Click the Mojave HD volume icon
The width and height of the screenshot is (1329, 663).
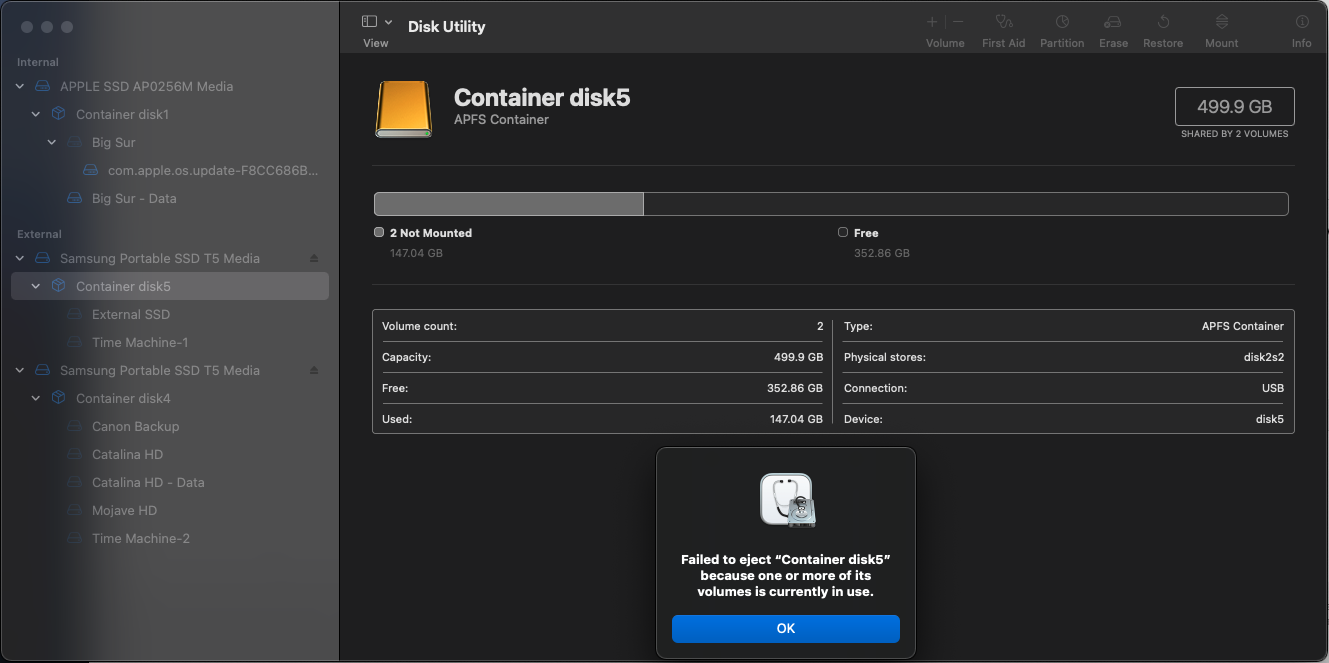pyautogui.click(x=74, y=510)
